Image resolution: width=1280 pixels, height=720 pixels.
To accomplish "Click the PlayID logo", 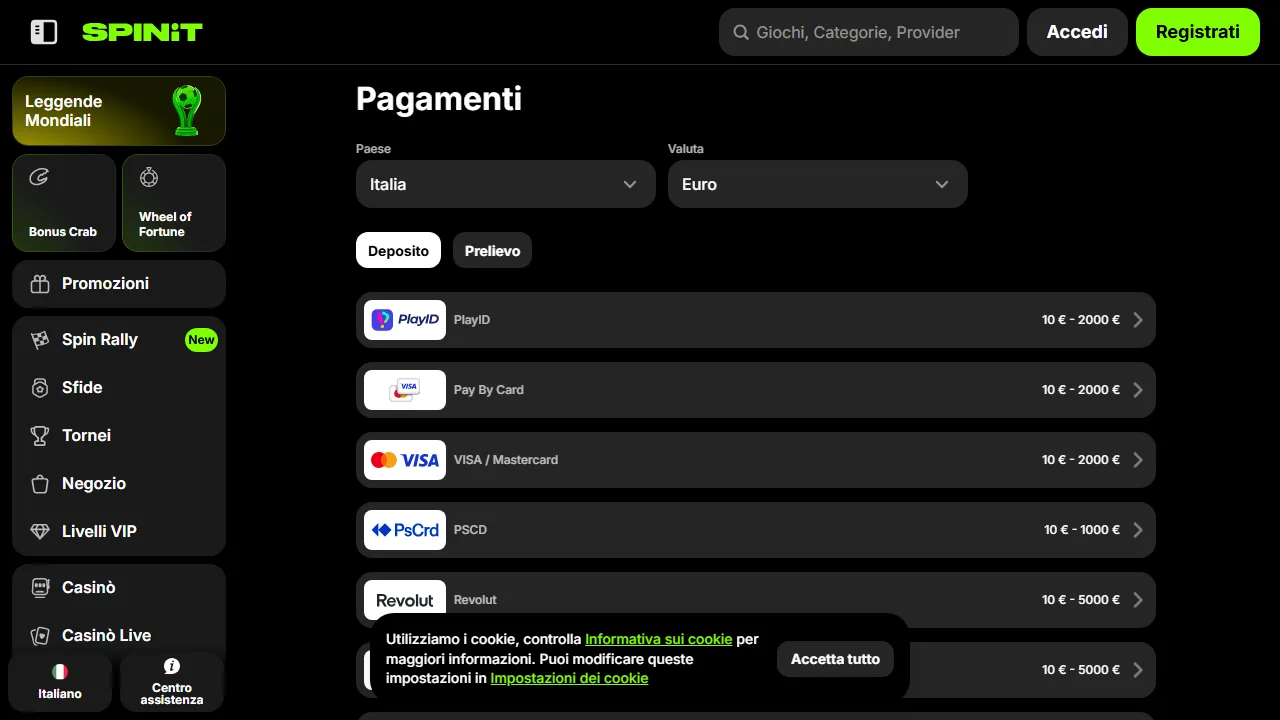I will (405, 320).
